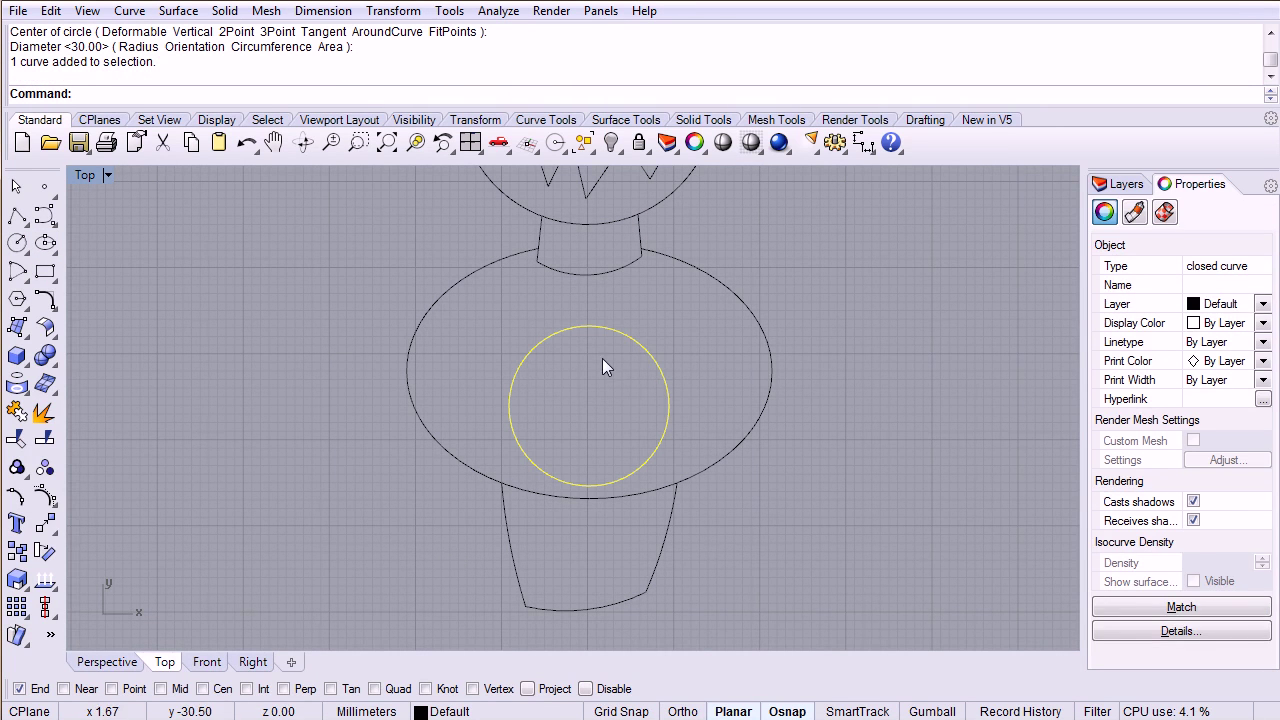The height and width of the screenshot is (720, 1280).
Task: Paste from clipboard icon in Standard toolbar
Action: click(219, 143)
